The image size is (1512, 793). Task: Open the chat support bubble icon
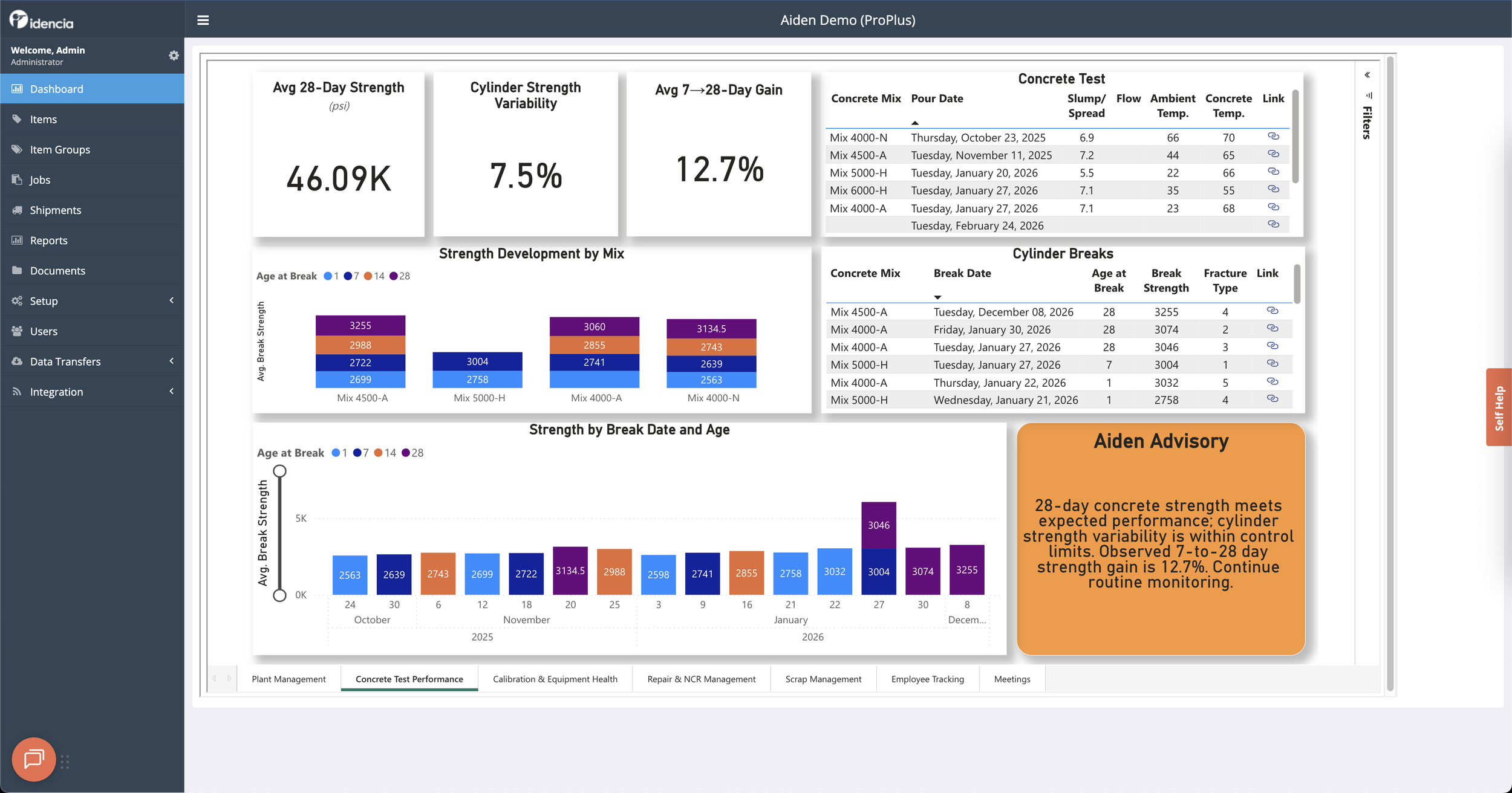coord(34,759)
